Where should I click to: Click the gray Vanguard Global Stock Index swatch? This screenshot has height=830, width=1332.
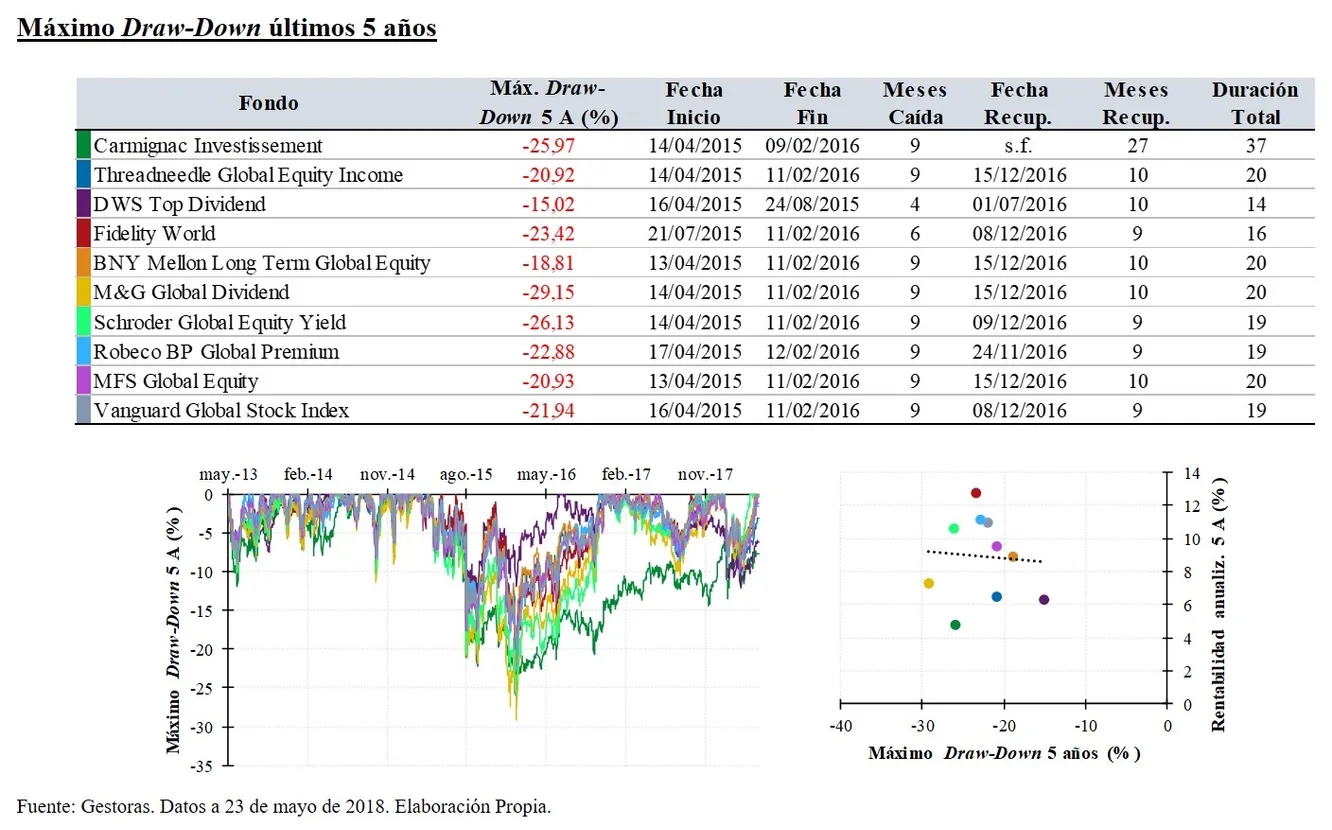click(x=83, y=410)
